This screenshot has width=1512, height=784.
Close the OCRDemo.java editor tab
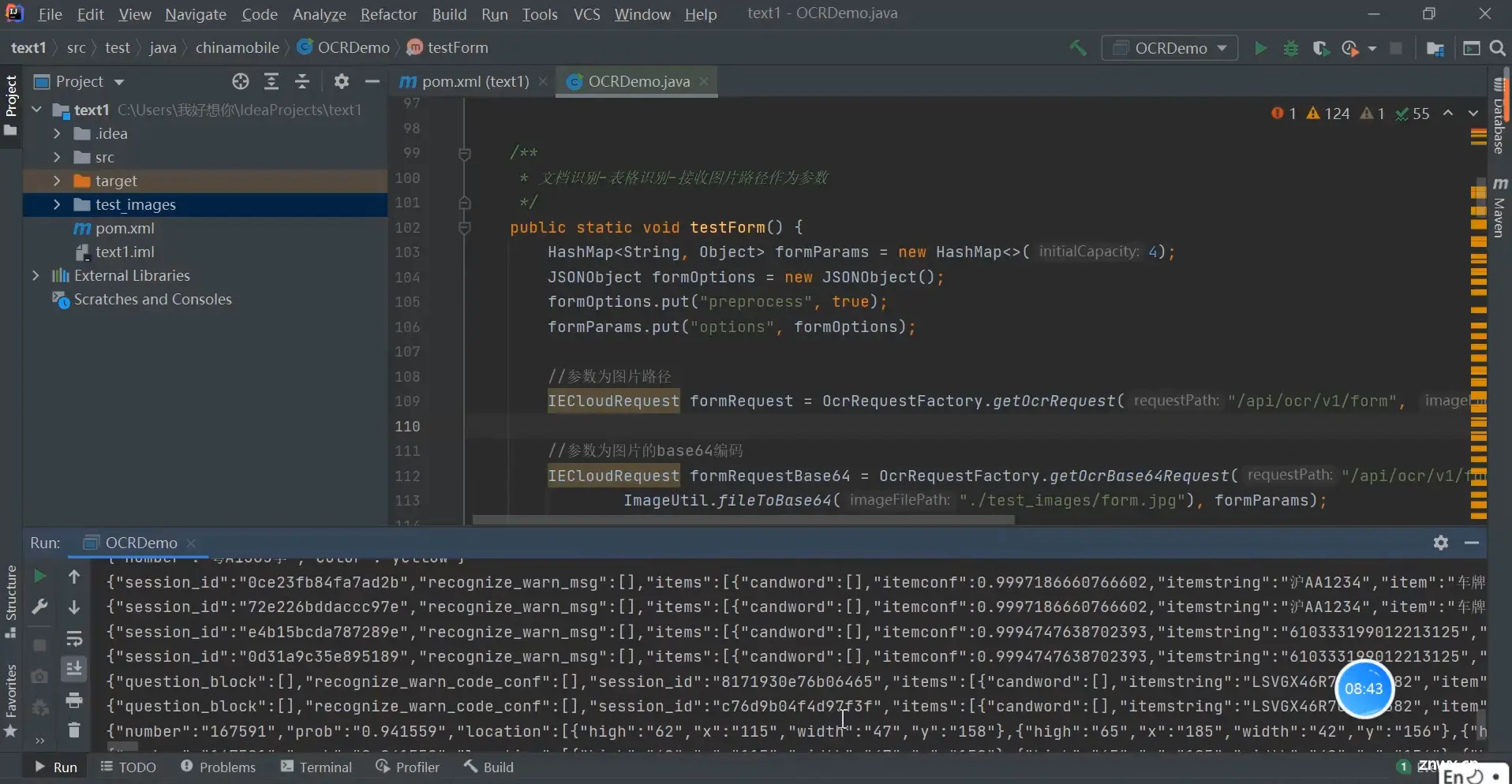[x=704, y=81]
